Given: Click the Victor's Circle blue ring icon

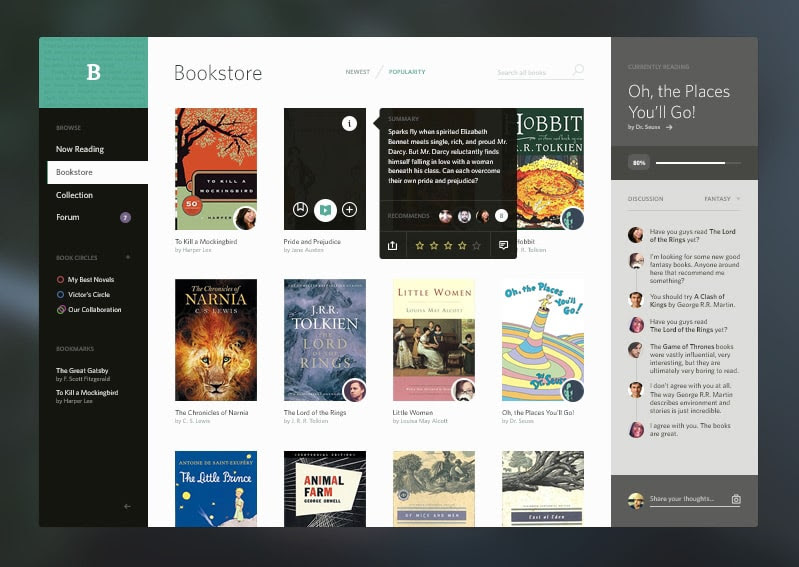Looking at the screenshot, I should [60, 294].
